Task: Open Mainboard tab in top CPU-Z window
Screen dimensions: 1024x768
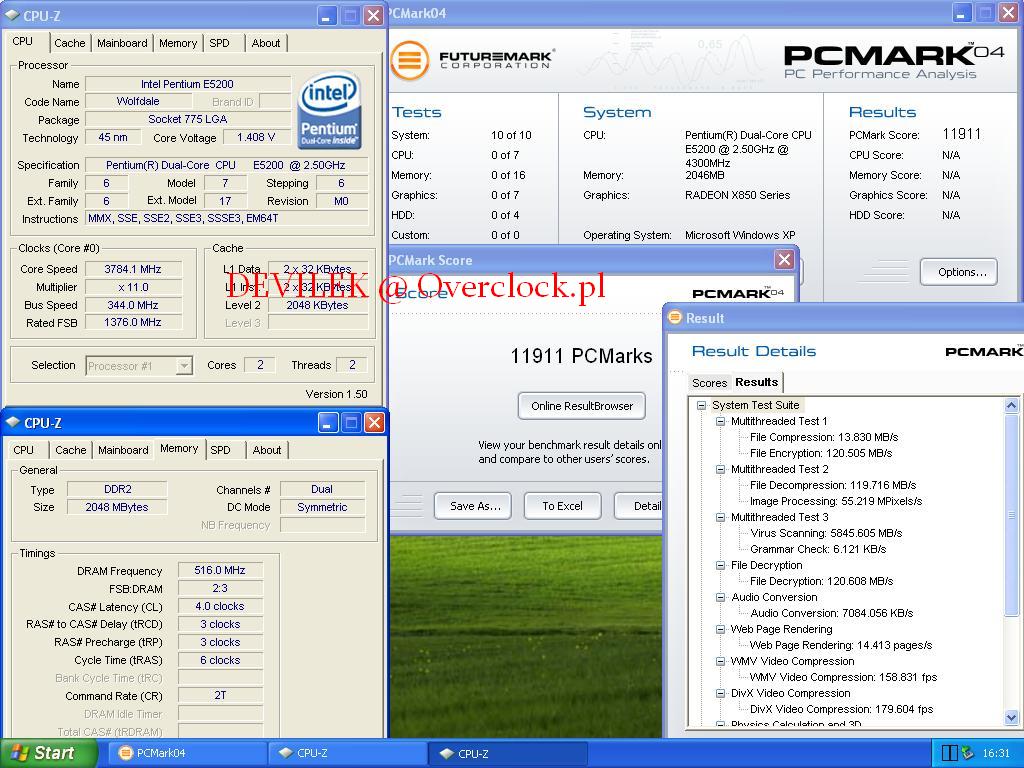Action: coord(122,43)
